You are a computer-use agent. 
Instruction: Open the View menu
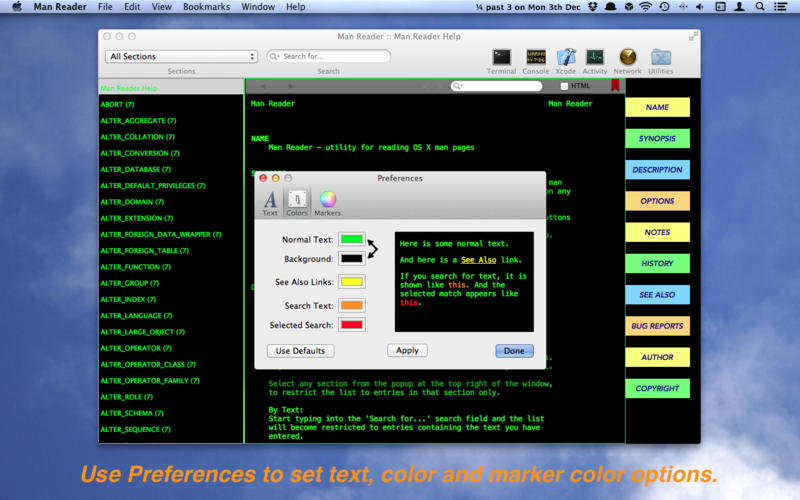click(x=161, y=7)
